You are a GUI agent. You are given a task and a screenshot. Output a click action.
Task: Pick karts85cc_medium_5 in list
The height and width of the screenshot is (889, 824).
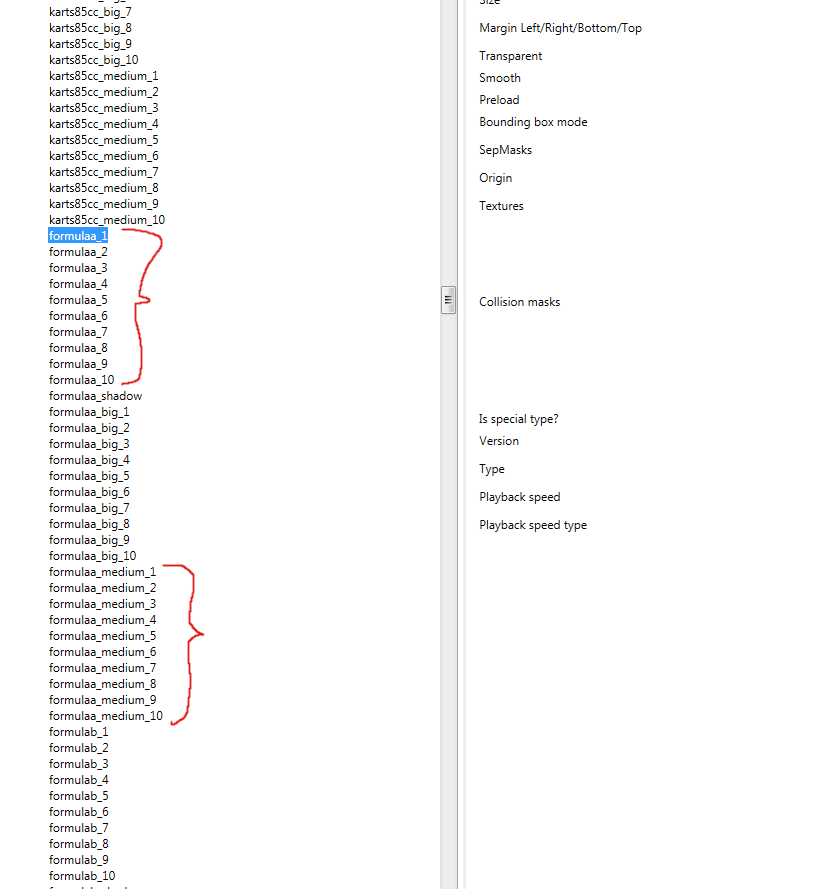coord(104,140)
